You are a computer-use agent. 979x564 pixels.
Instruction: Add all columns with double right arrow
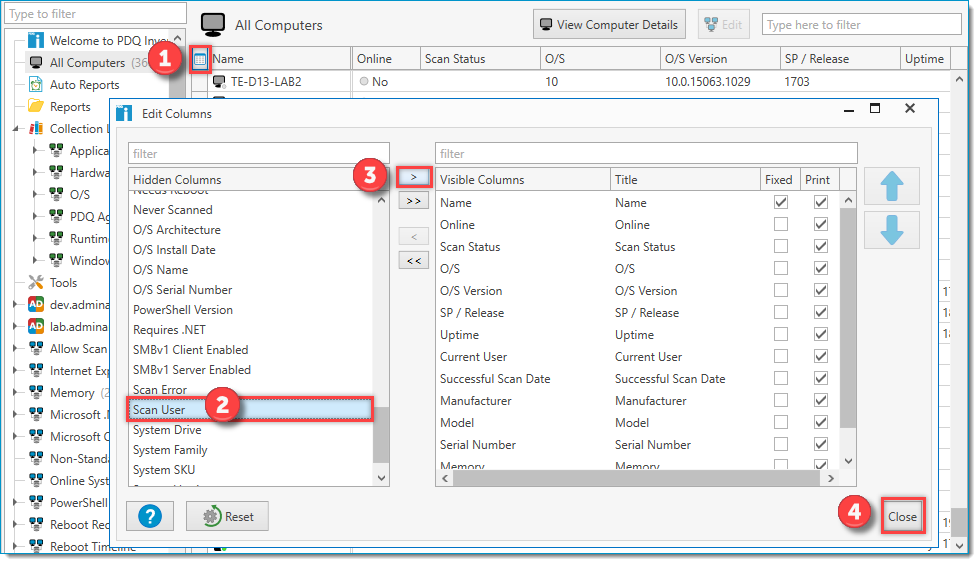point(413,201)
